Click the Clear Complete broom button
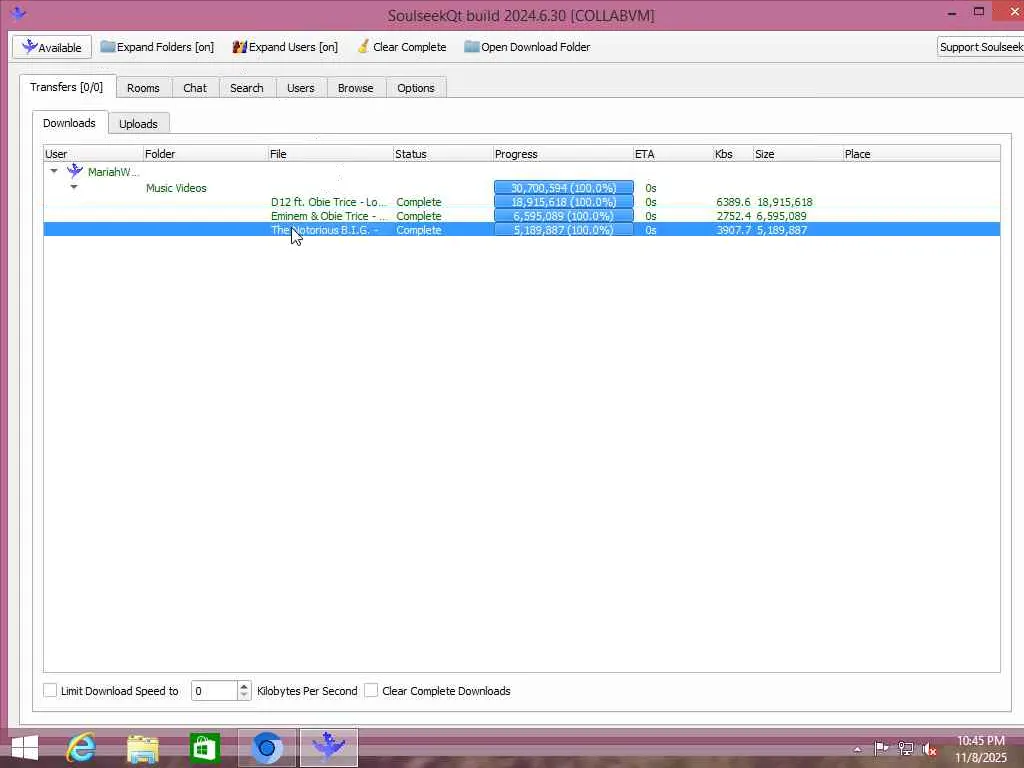This screenshot has height=768, width=1024. [402, 47]
